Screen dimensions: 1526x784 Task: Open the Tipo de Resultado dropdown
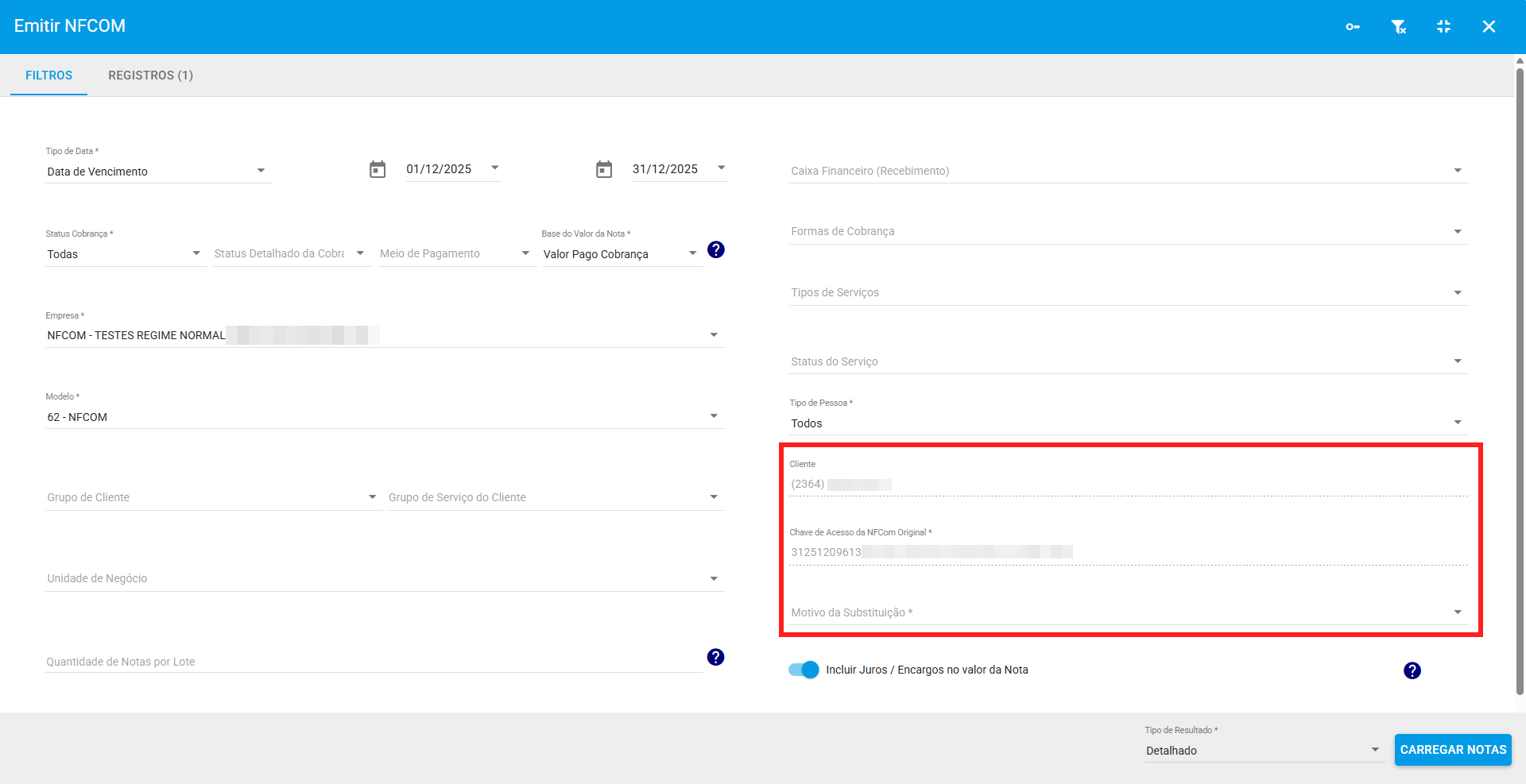click(x=1265, y=751)
